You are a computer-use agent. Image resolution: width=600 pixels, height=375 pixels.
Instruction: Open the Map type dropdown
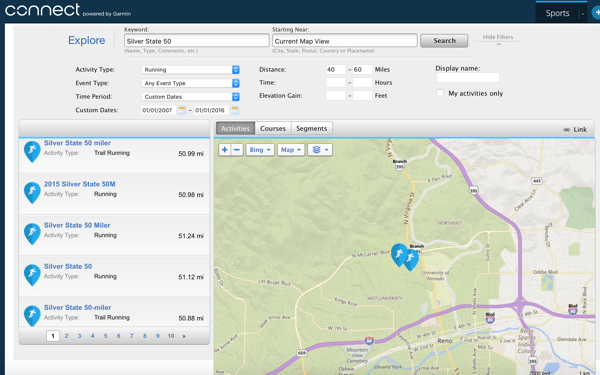click(291, 150)
